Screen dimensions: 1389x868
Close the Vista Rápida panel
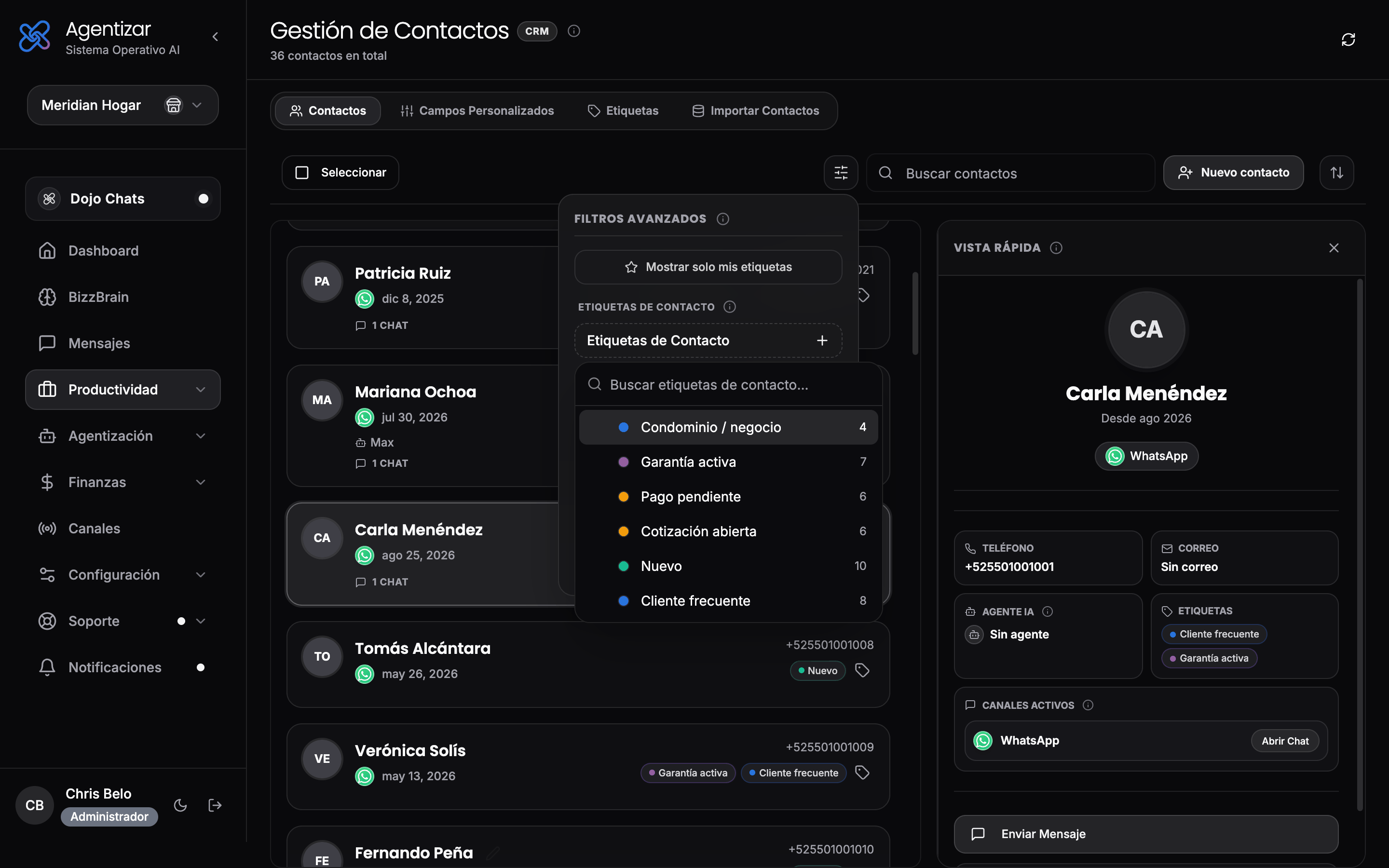coord(1334,247)
